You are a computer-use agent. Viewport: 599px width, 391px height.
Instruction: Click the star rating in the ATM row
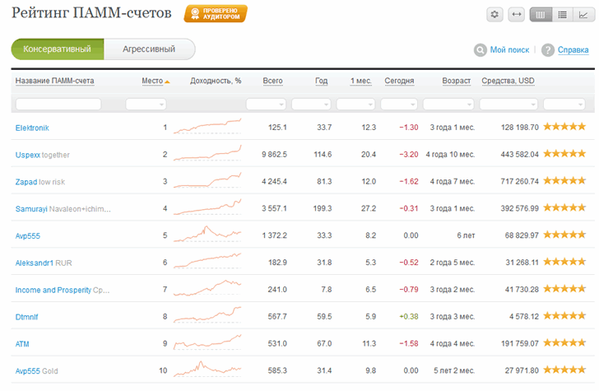click(564, 343)
